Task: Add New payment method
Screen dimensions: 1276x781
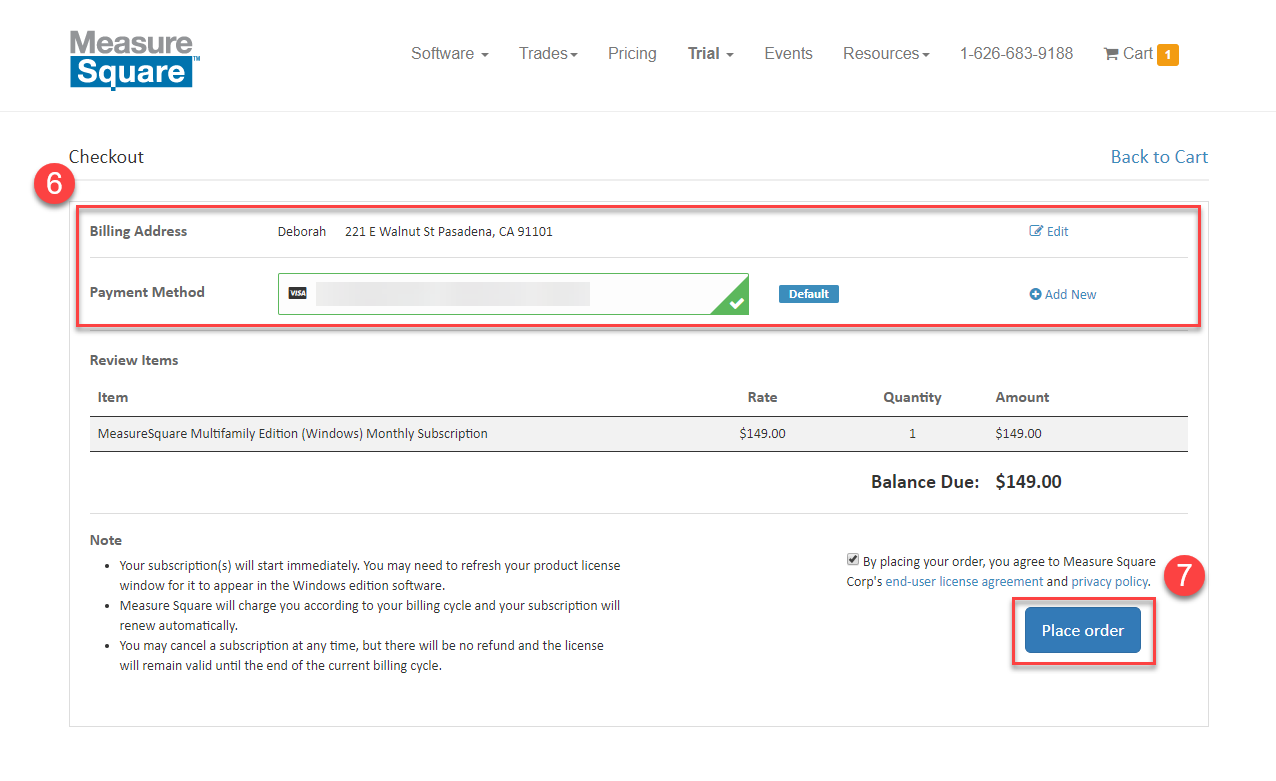Action: pyautogui.click(x=1063, y=294)
